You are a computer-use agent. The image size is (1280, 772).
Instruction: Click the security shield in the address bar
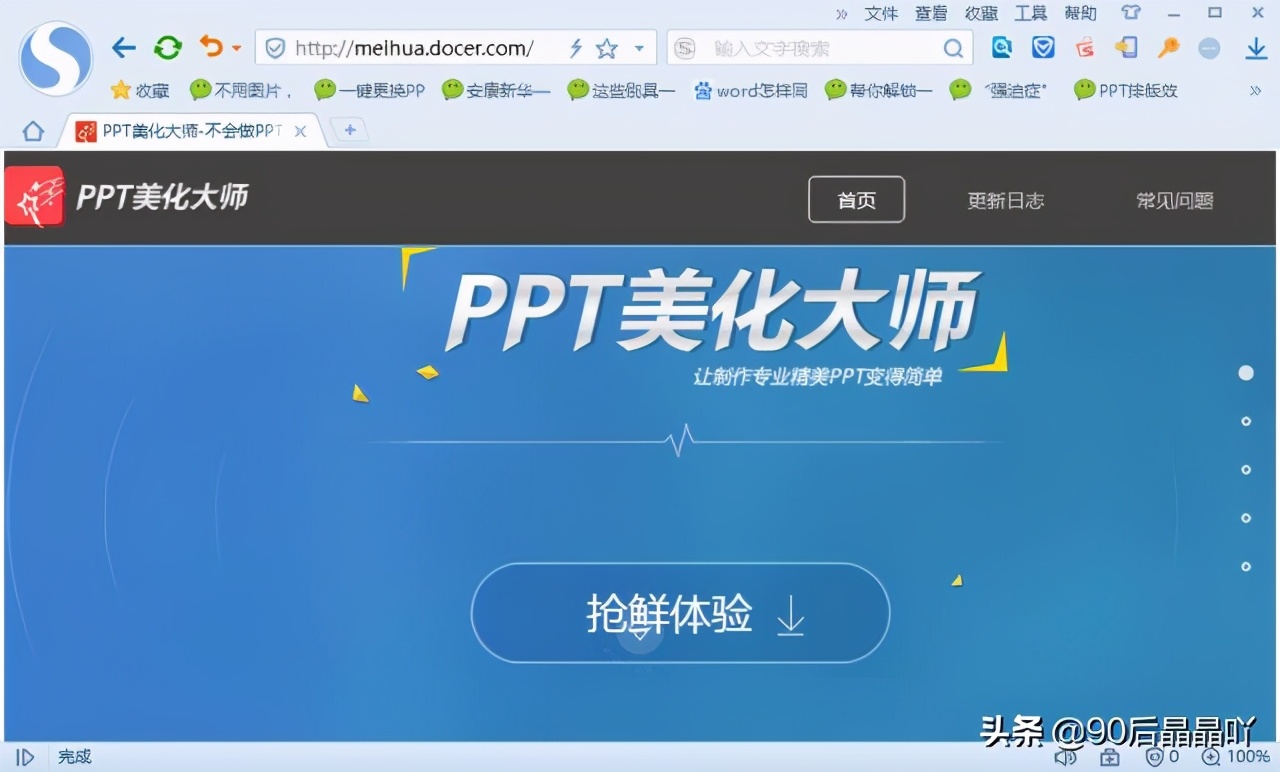(275, 48)
